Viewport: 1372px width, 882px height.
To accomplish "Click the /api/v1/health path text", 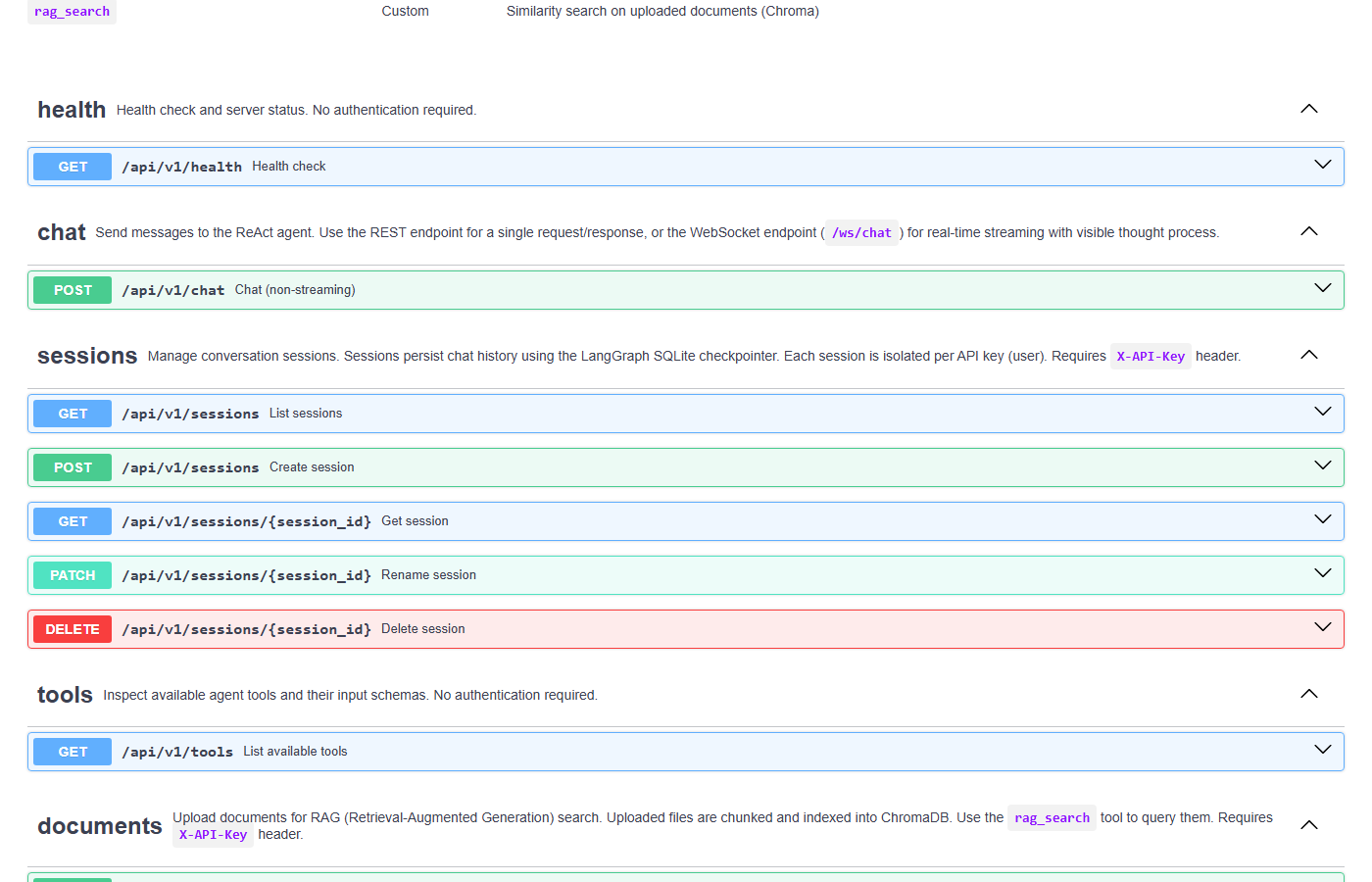I will [x=182, y=167].
